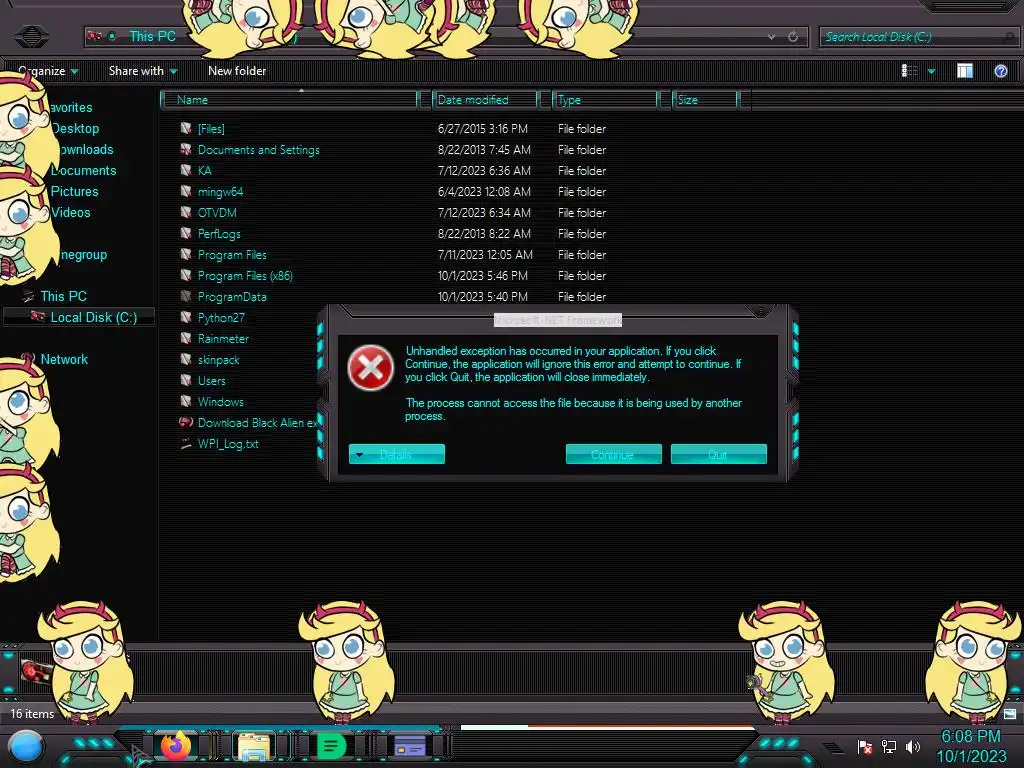Open the [Files] folder

(x=211, y=129)
